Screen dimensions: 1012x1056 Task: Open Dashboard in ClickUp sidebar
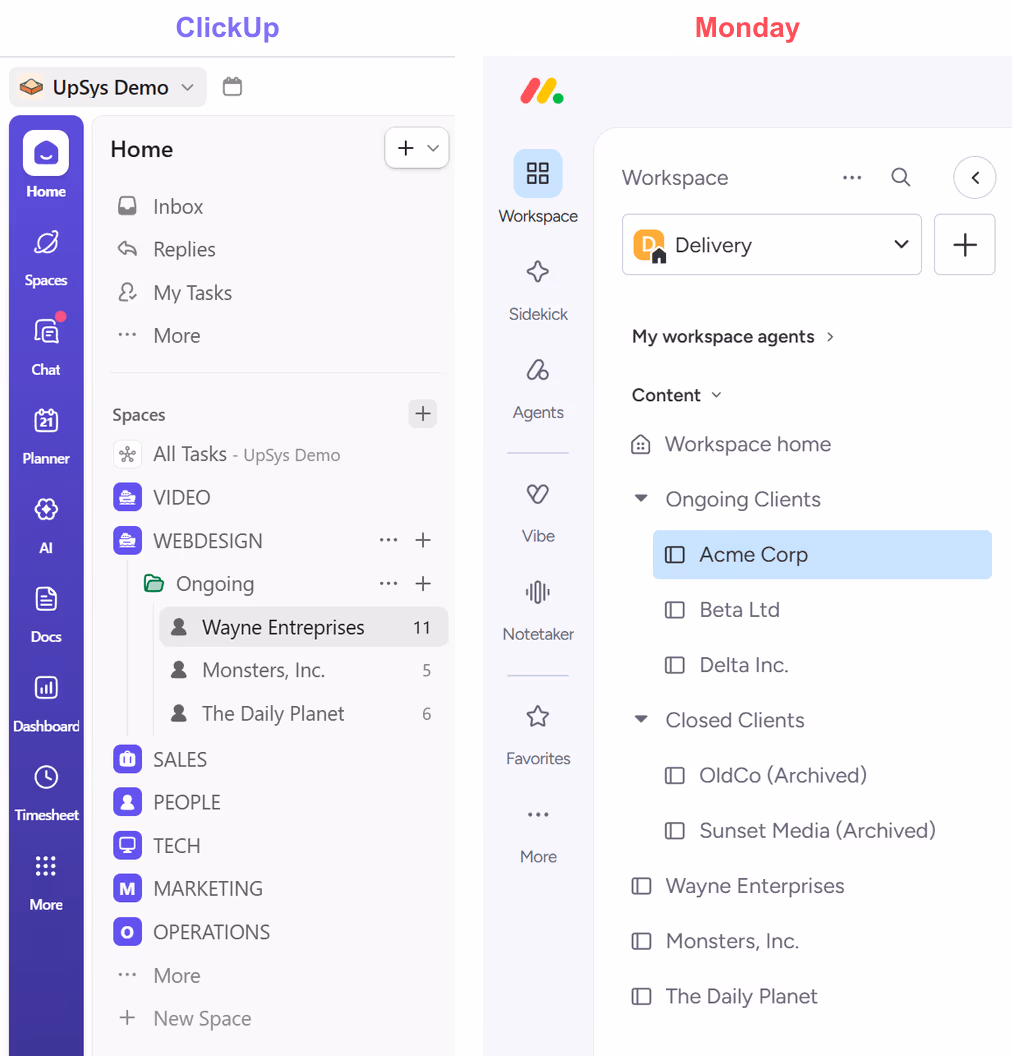coord(46,704)
